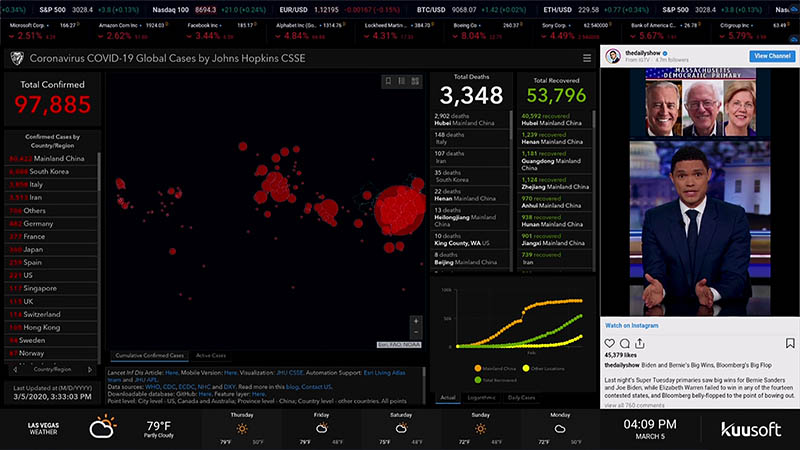Select Iran in confirmed cases list
The height and width of the screenshot is (450, 800).
click(51, 197)
